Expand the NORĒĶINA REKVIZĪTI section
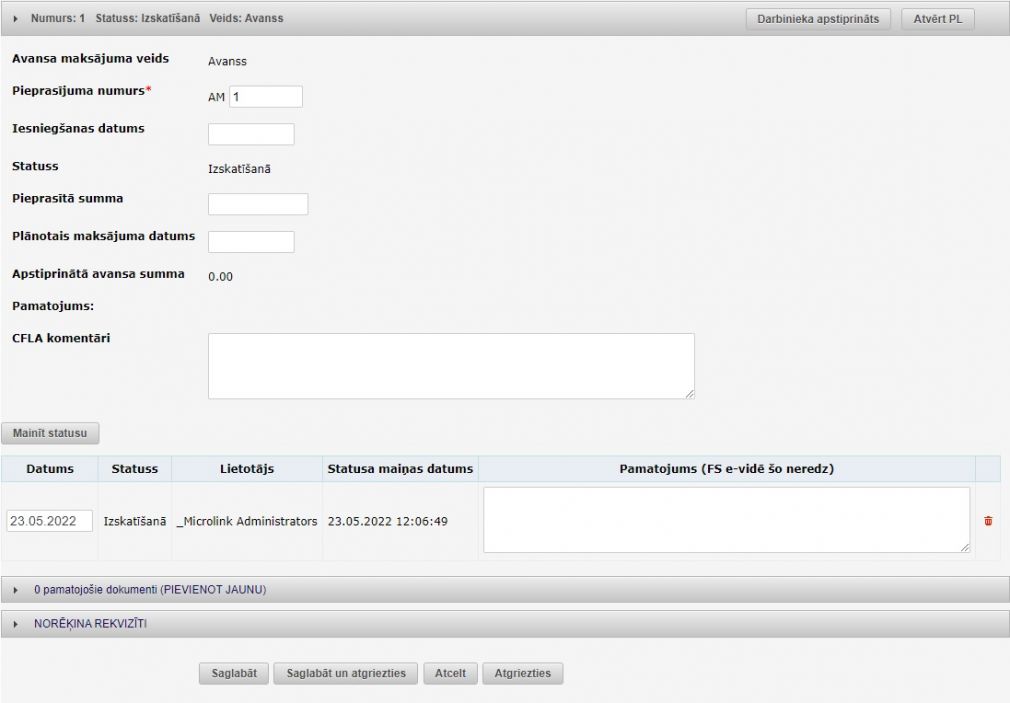 pos(16,624)
